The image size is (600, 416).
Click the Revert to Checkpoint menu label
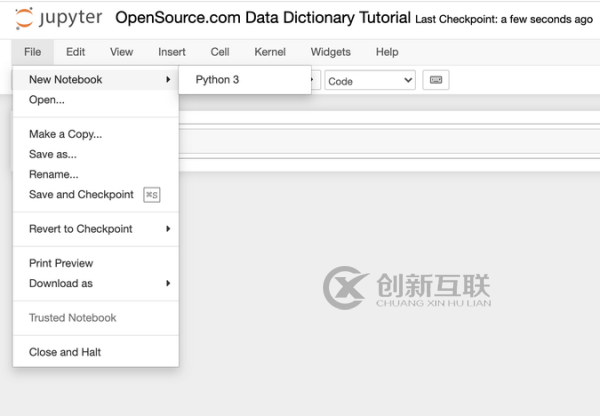pos(81,229)
